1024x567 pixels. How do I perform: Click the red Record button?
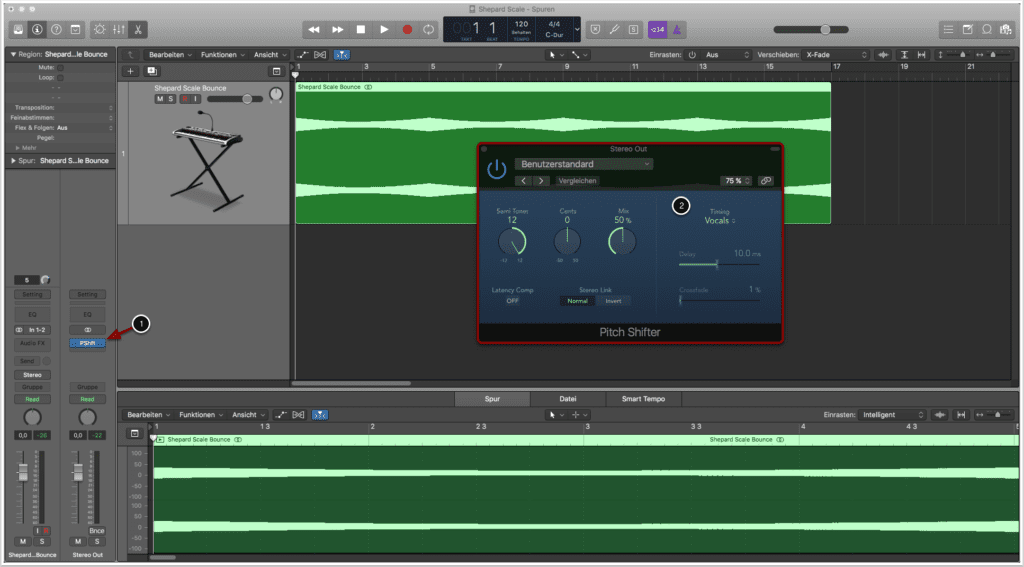407,30
